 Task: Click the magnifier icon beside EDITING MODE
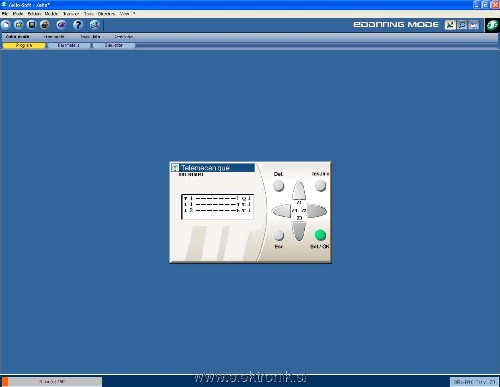coord(462,25)
